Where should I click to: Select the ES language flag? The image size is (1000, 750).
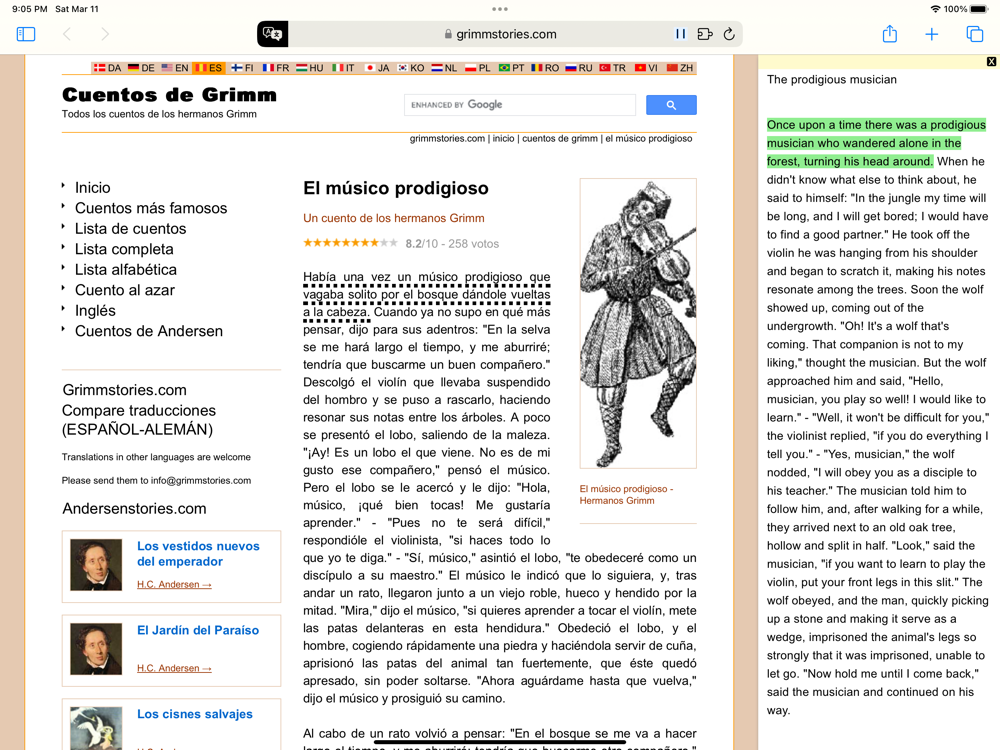(x=209, y=68)
